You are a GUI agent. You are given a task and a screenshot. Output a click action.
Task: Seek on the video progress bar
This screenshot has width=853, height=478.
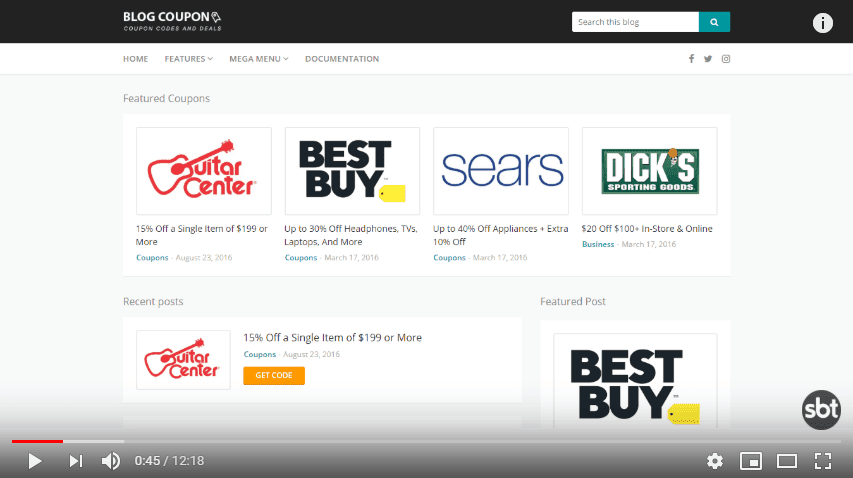coord(426,441)
